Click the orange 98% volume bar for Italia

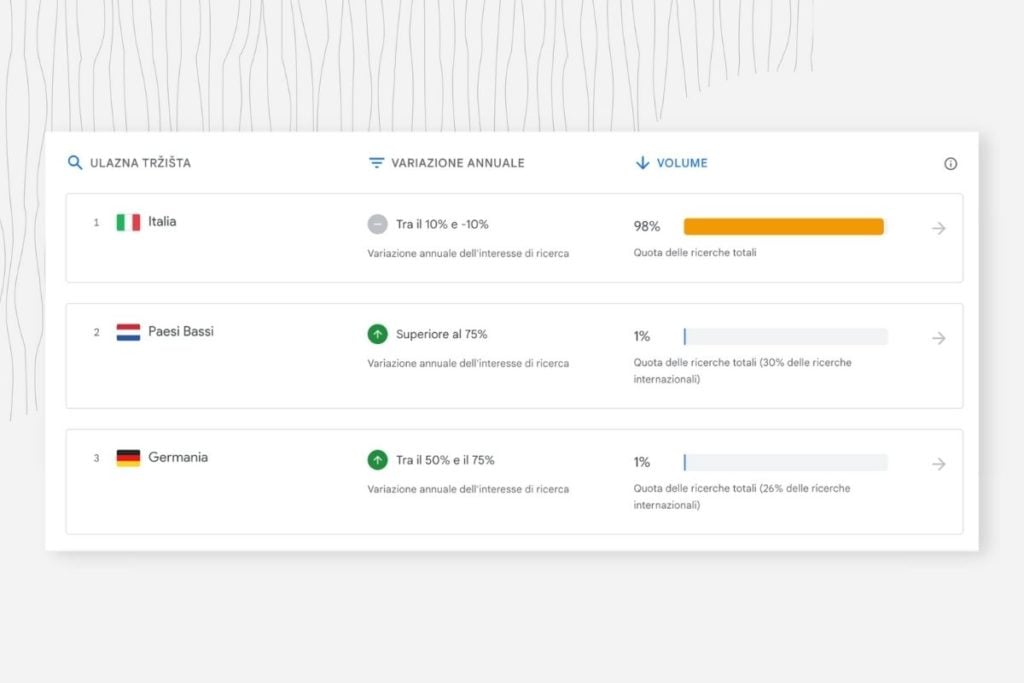(784, 227)
